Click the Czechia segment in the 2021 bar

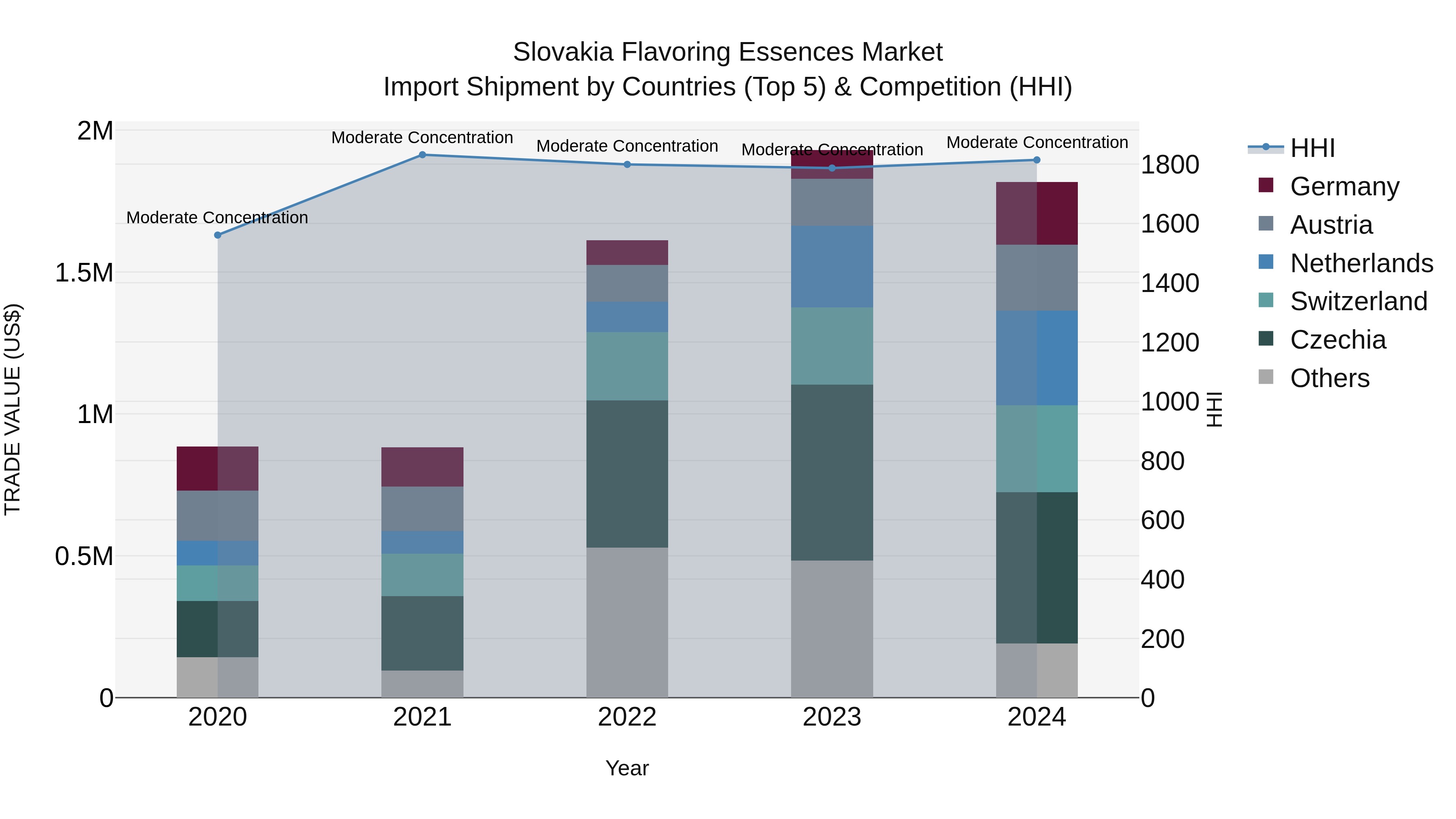click(422, 634)
